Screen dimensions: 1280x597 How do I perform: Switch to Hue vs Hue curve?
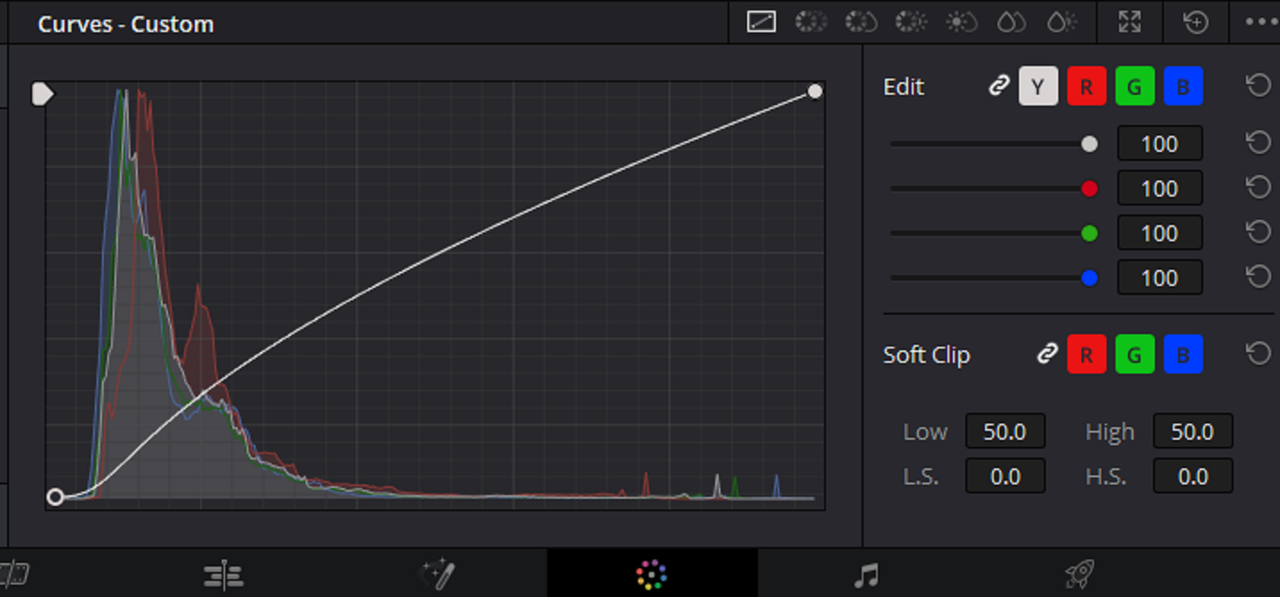[x=810, y=22]
